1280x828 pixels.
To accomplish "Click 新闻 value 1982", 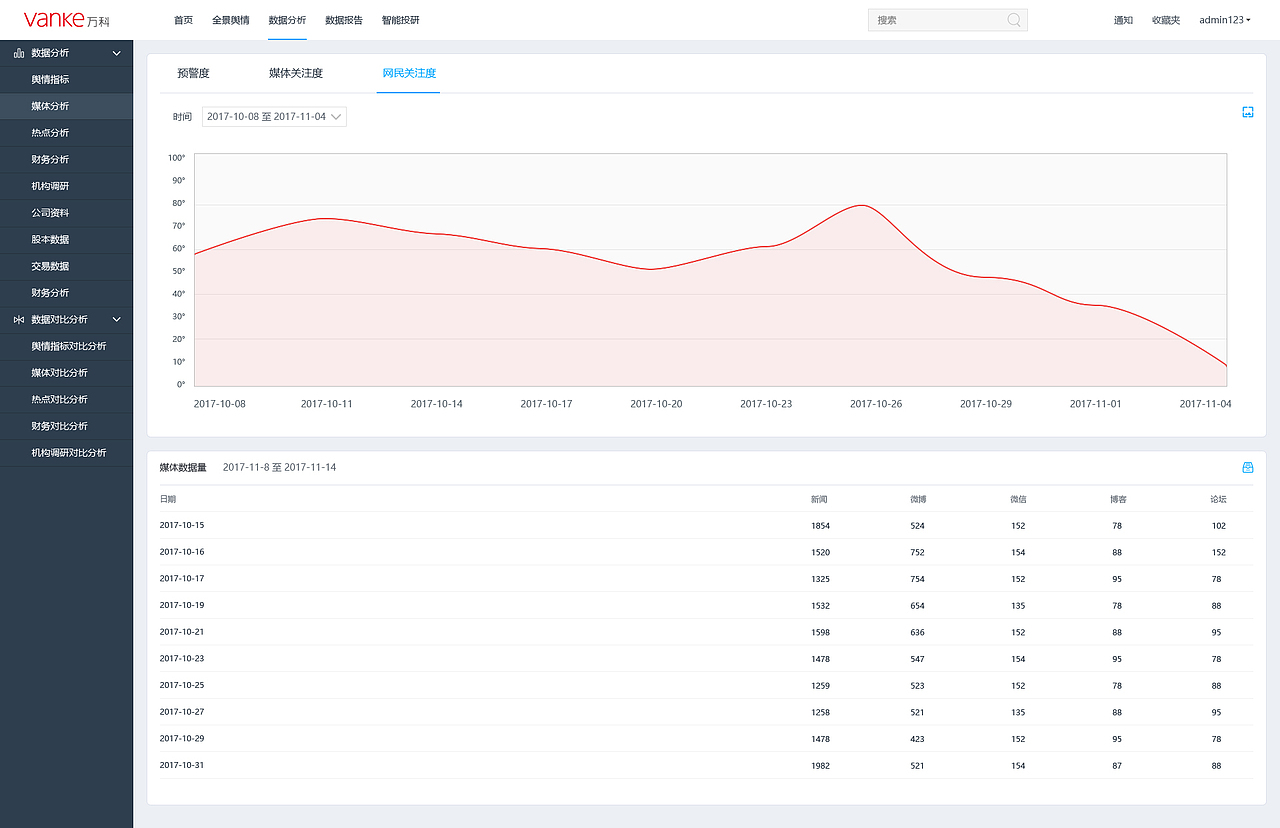I will [x=821, y=766].
